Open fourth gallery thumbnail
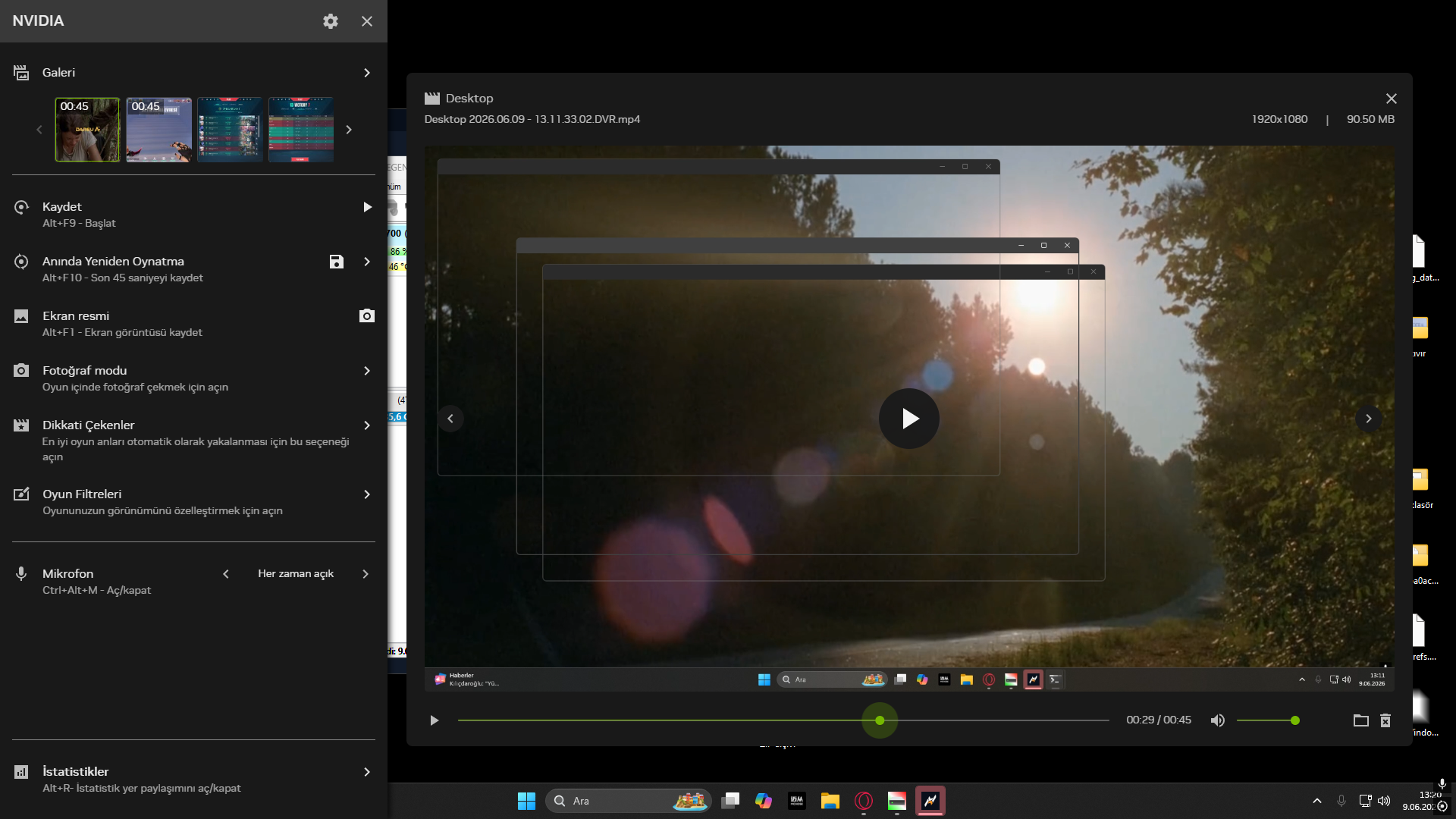 coord(301,130)
